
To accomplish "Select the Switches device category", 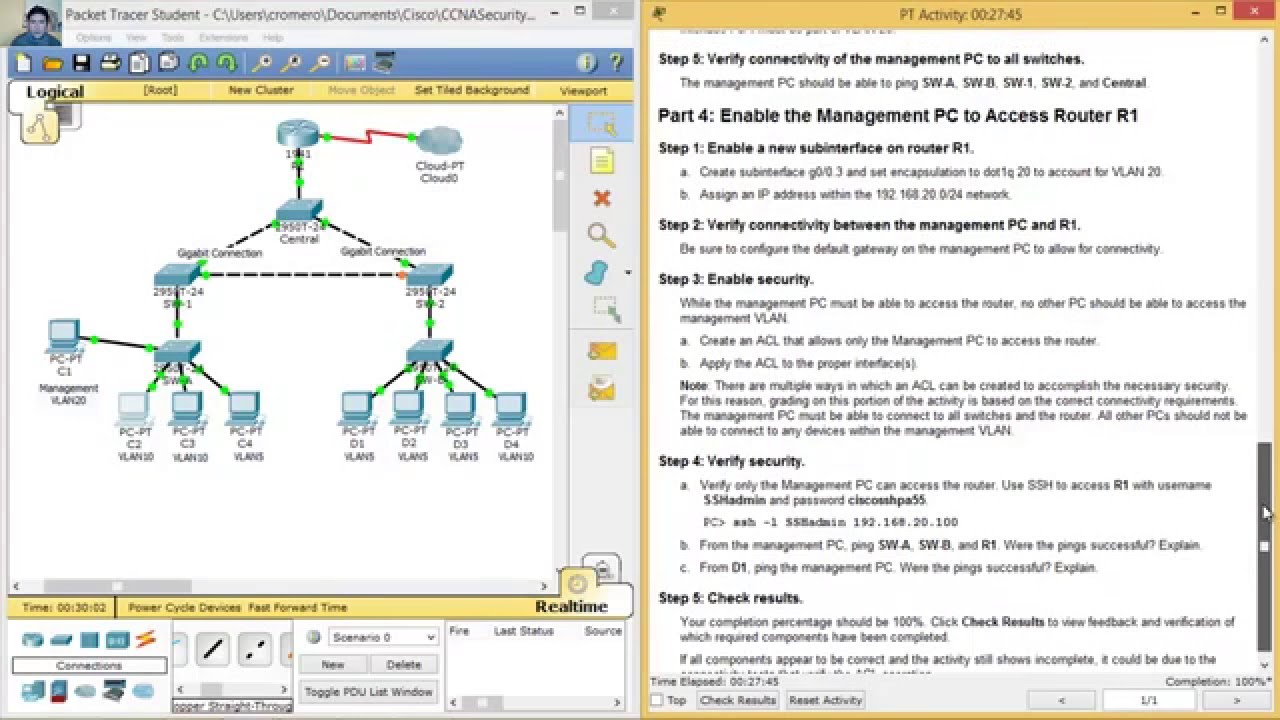I will (61, 640).
